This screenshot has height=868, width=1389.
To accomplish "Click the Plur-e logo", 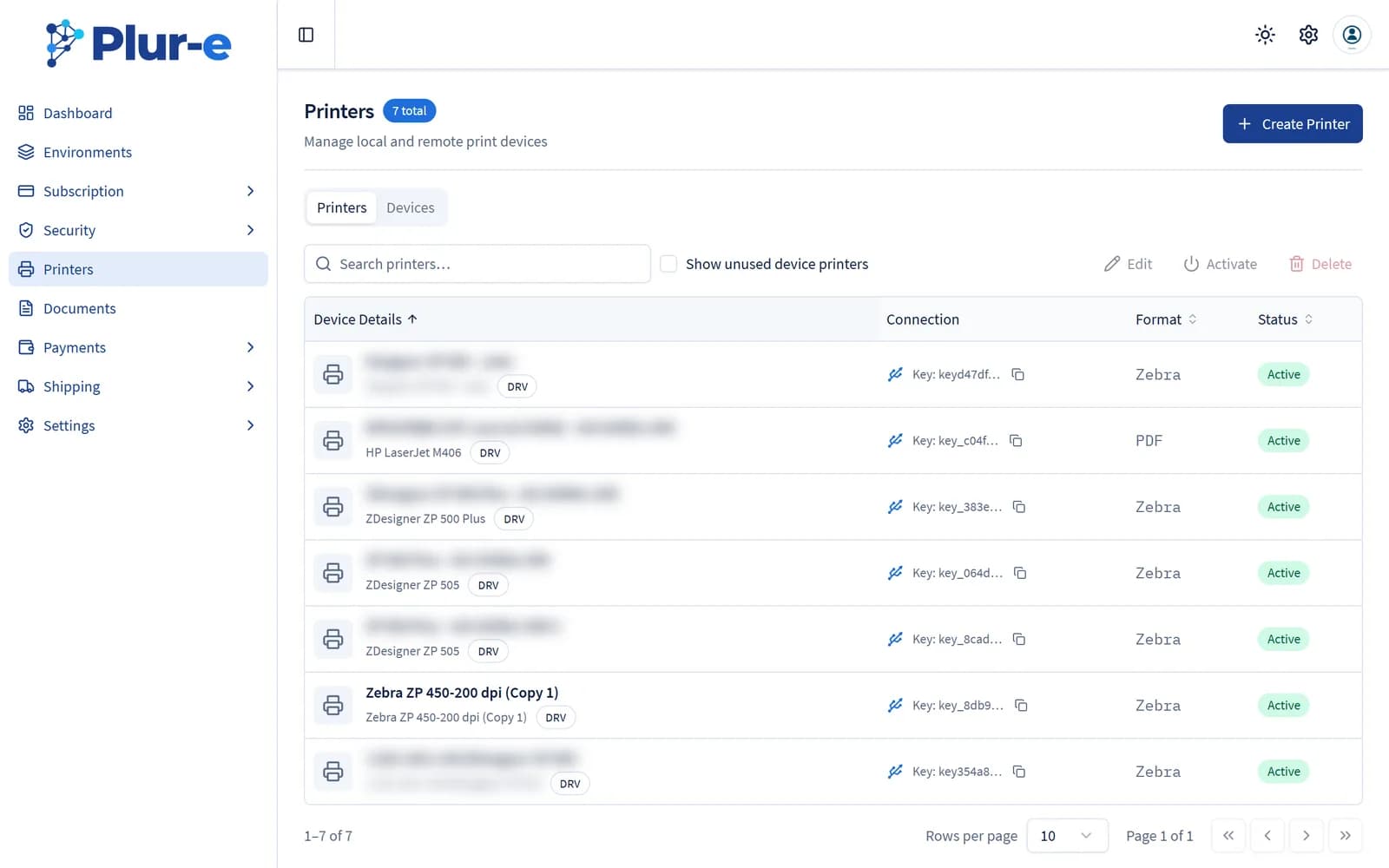I will 139,43.
